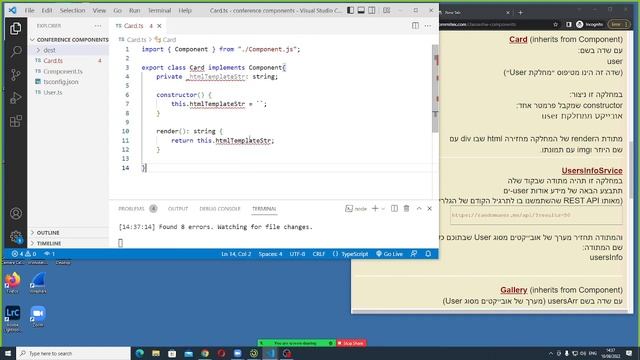
Task: Switch to the OUTPUT panel tab
Action: 178,209
